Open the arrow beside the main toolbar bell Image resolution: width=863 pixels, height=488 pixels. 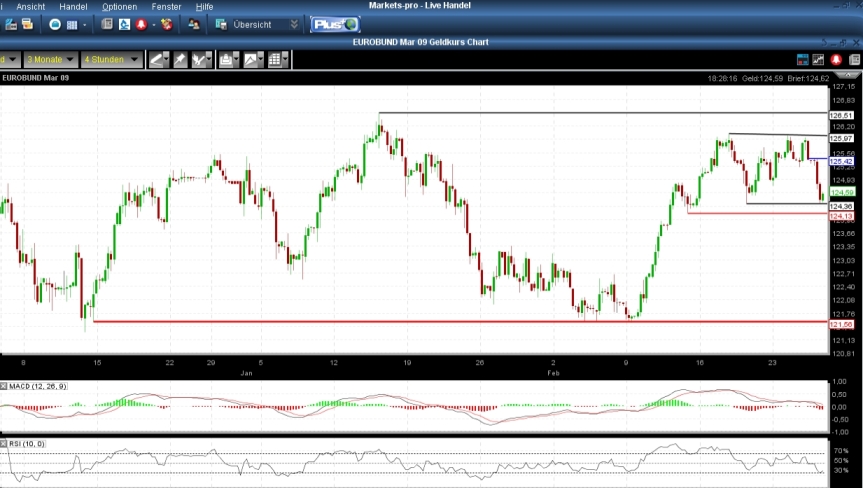coord(154,25)
